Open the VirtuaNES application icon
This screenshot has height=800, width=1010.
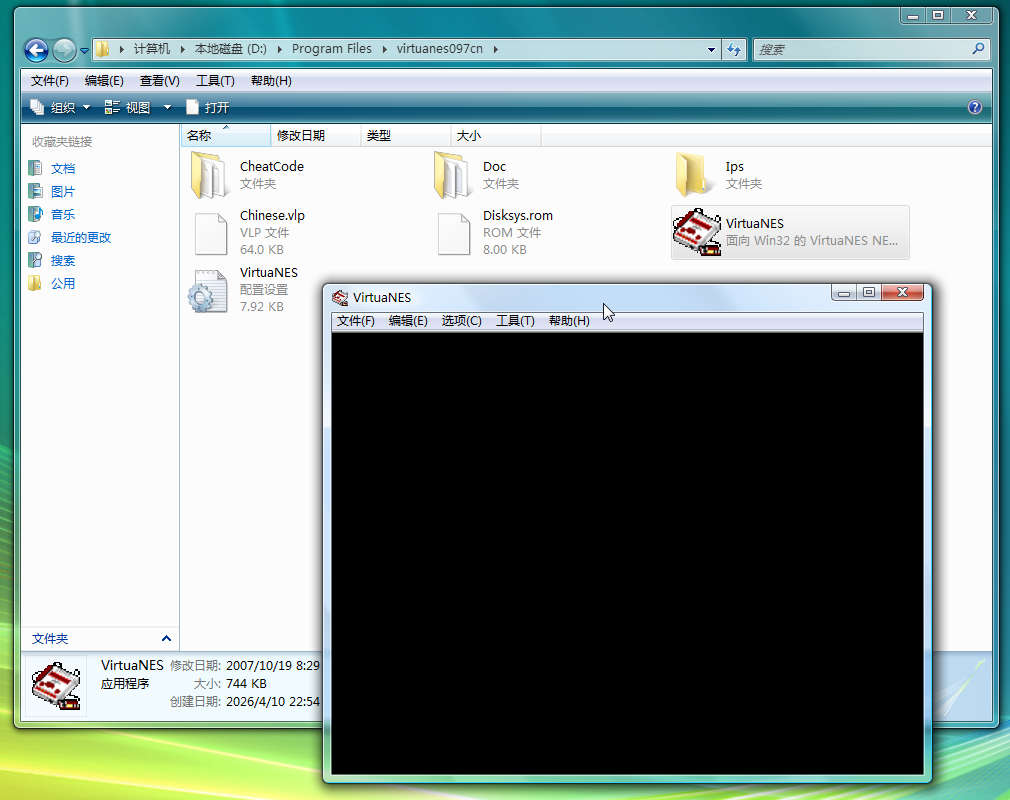(x=696, y=232)
